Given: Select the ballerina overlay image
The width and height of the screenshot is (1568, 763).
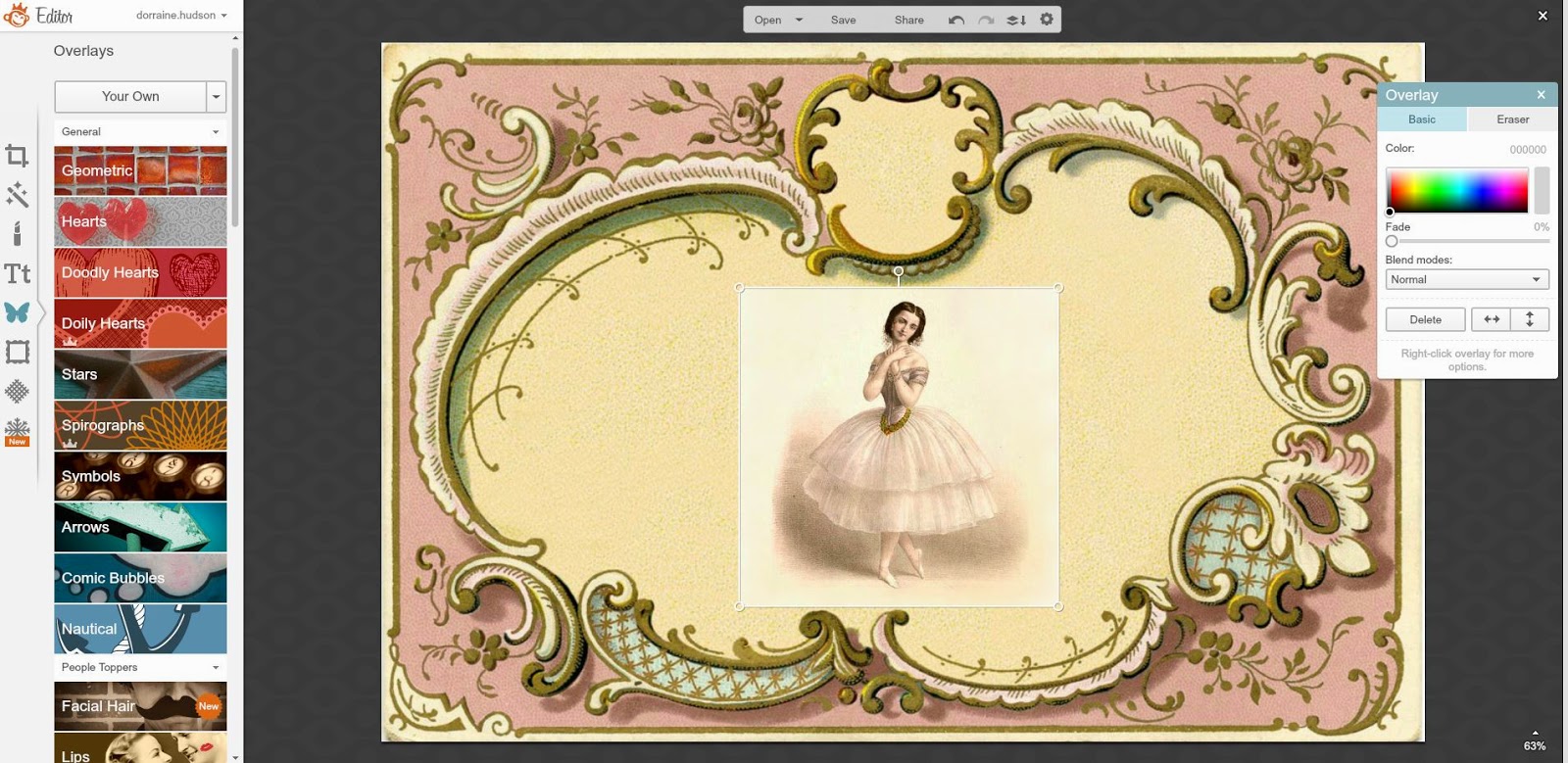Looking at the screenshot, I should pos(899,447).
